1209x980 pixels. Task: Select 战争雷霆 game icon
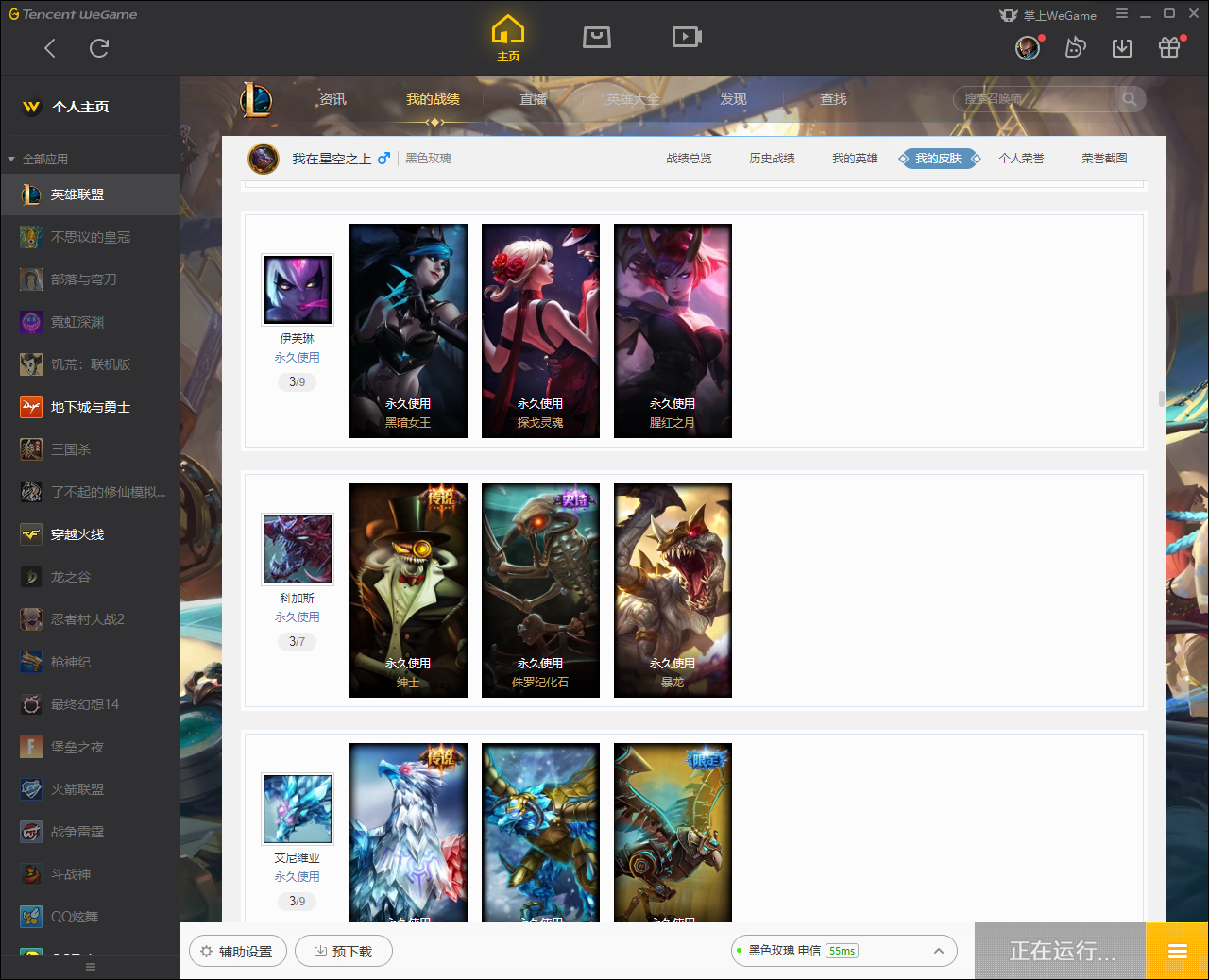pyautogui.click(x=31, y=832)
